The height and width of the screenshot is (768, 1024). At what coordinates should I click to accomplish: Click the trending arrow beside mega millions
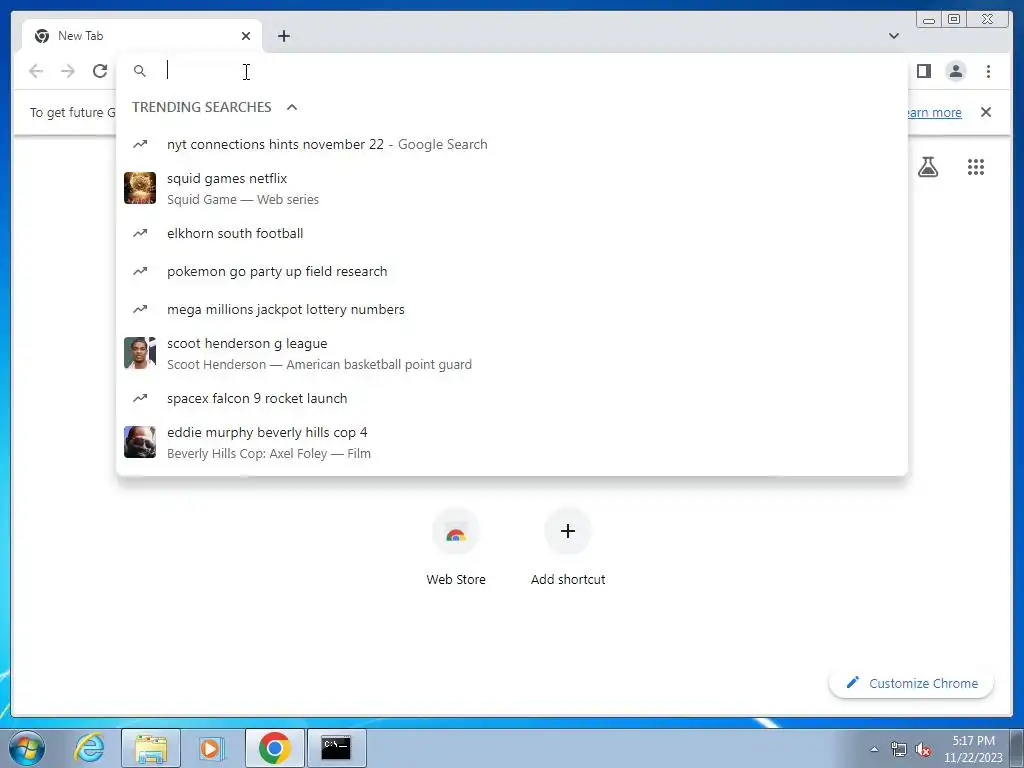tap(140, 309)
